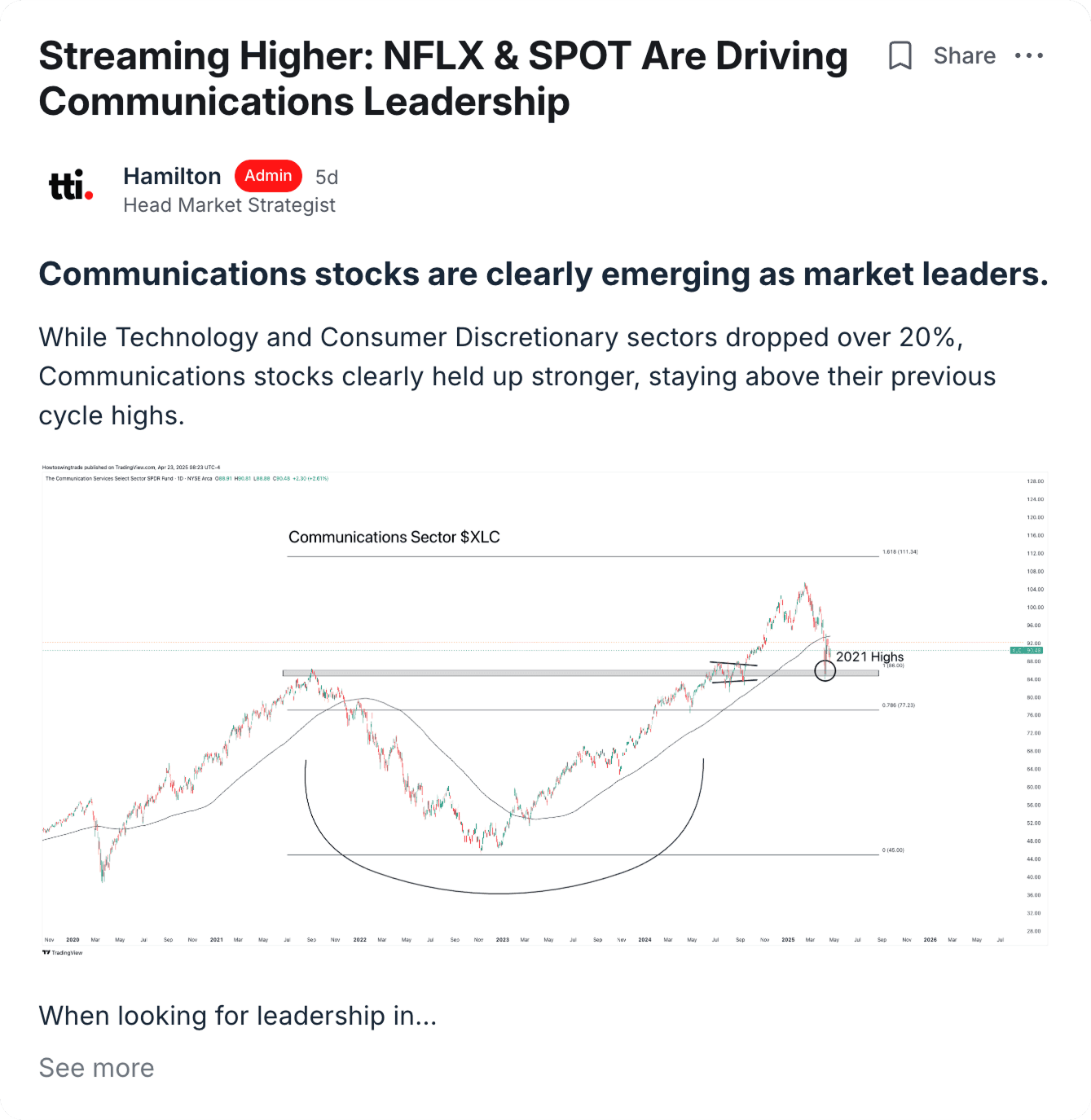Open Hamilton's profile
This screenshot has width=1091, height=1120.
click(172, 176)
